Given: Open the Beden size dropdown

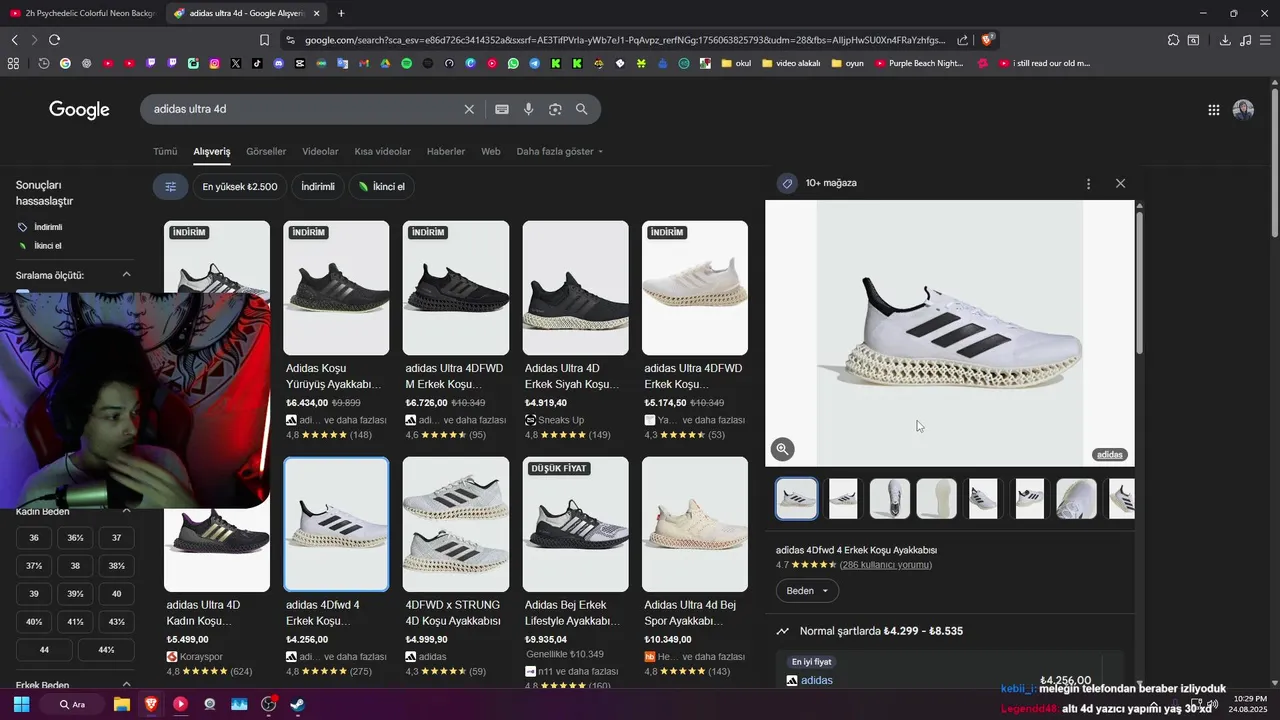Looking at the screenshot, I should pos(807,591).
